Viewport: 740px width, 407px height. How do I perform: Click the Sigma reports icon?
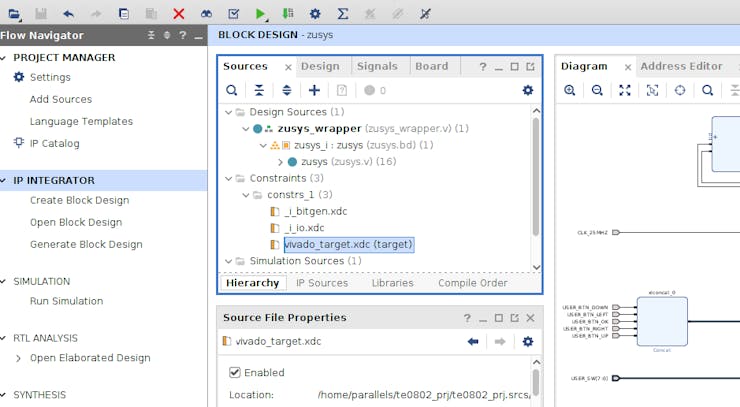(x=343, y=14)
